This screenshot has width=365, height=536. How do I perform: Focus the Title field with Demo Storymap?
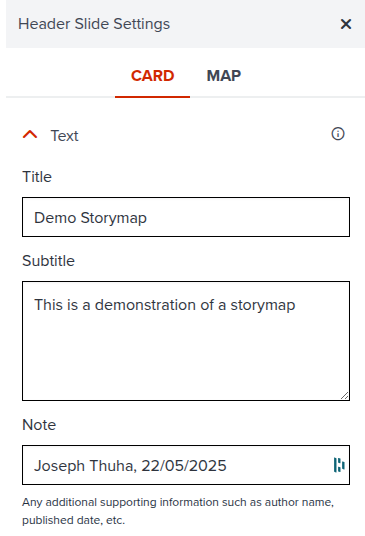[x=186, y=217]
